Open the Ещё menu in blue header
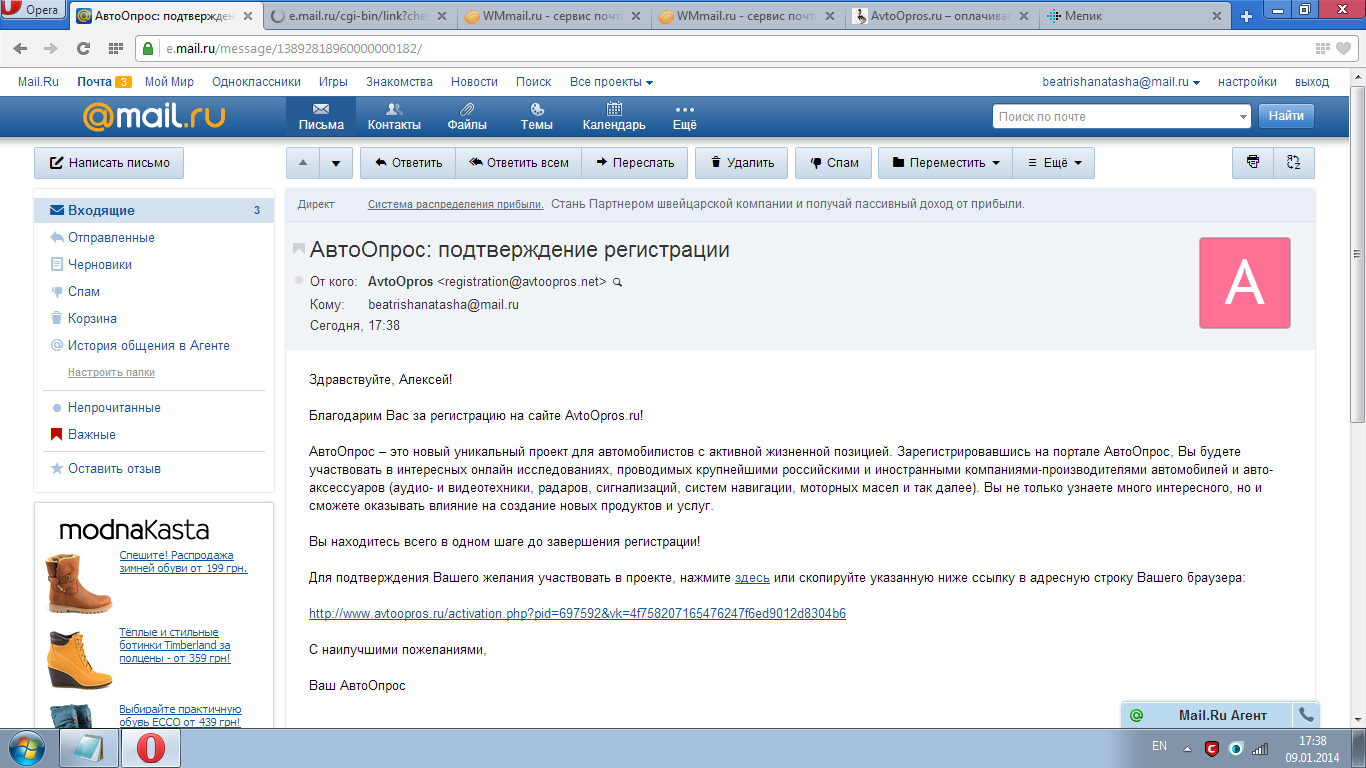The height and width of the screenshot is (768, 1366). click(685, 116)
